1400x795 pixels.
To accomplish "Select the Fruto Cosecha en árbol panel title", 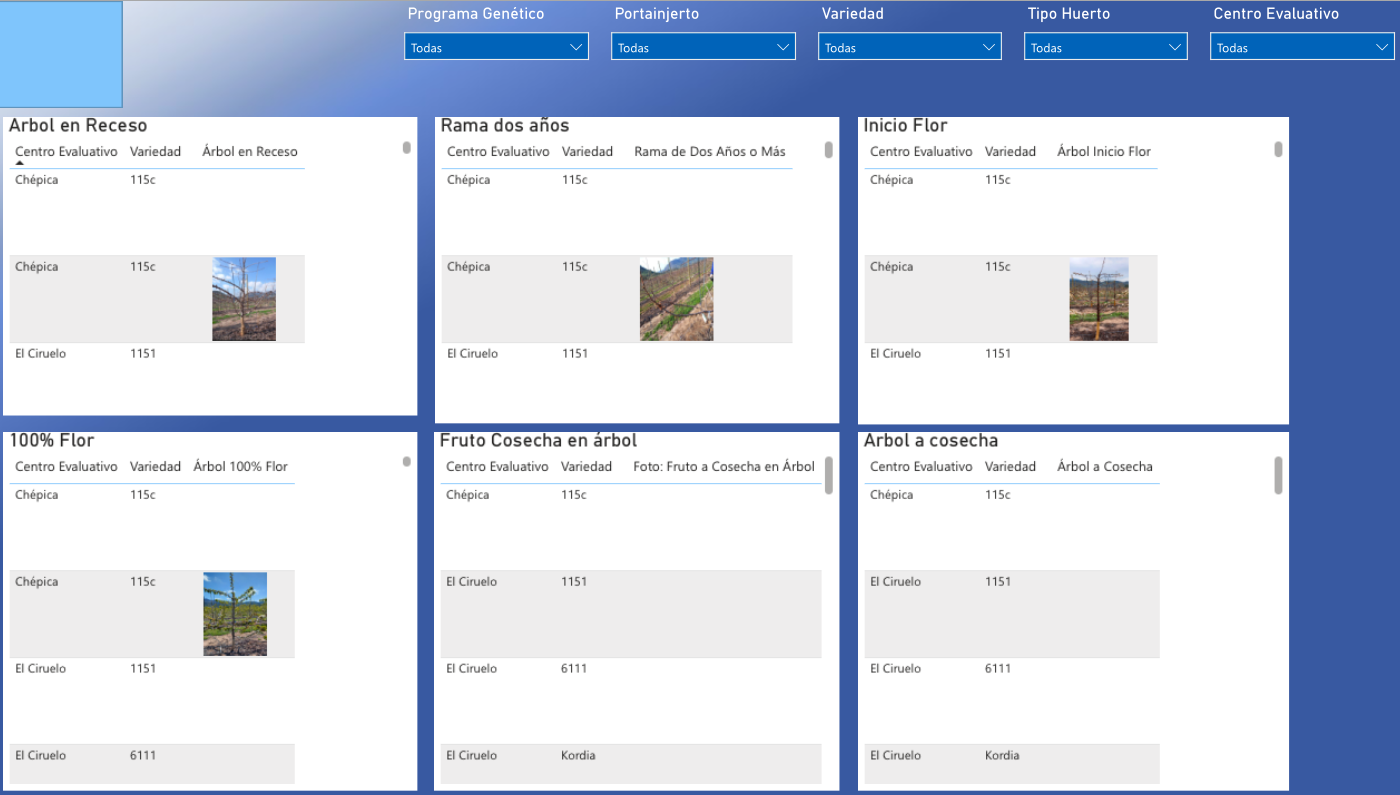I will [538, 441].
